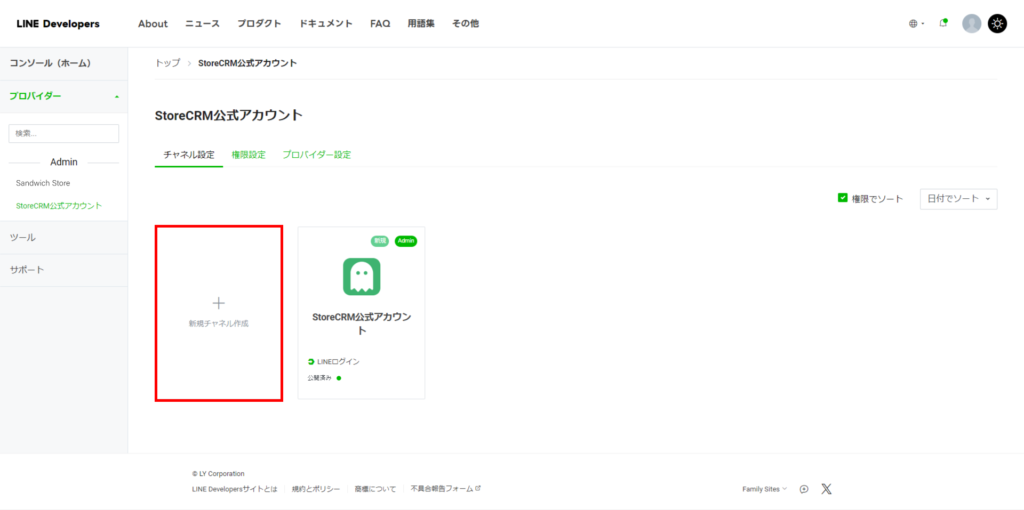This screenshot has height=510, width=1024.
Task: Open the X social icon in footer
Action: point(826,488)
